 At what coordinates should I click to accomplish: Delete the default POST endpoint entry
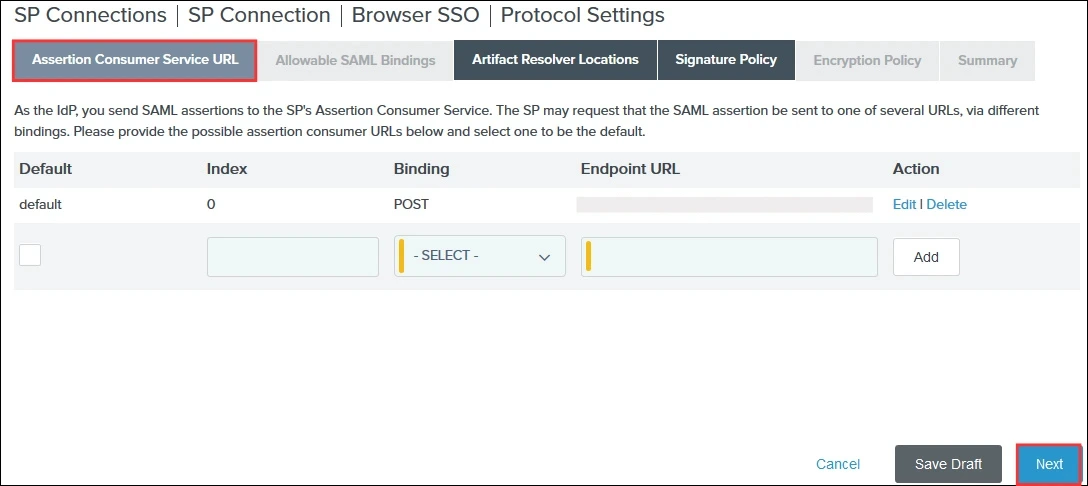pos(946,204)
